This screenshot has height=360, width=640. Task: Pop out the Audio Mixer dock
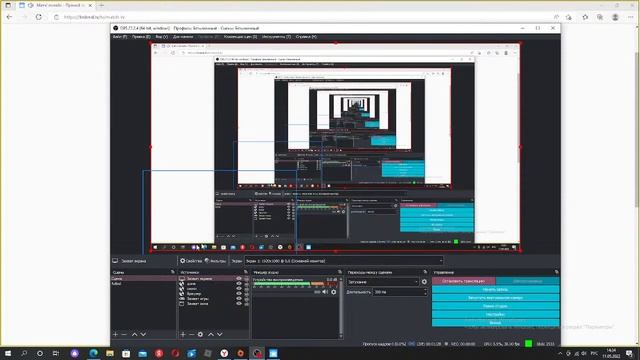coord(340,272)
